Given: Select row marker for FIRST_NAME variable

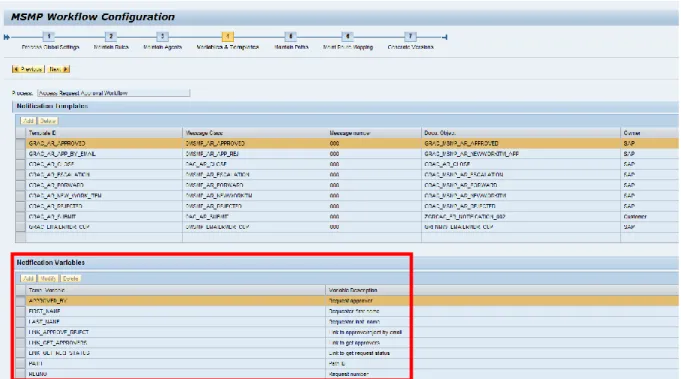Looking at the screenshot, I should 20,311.
